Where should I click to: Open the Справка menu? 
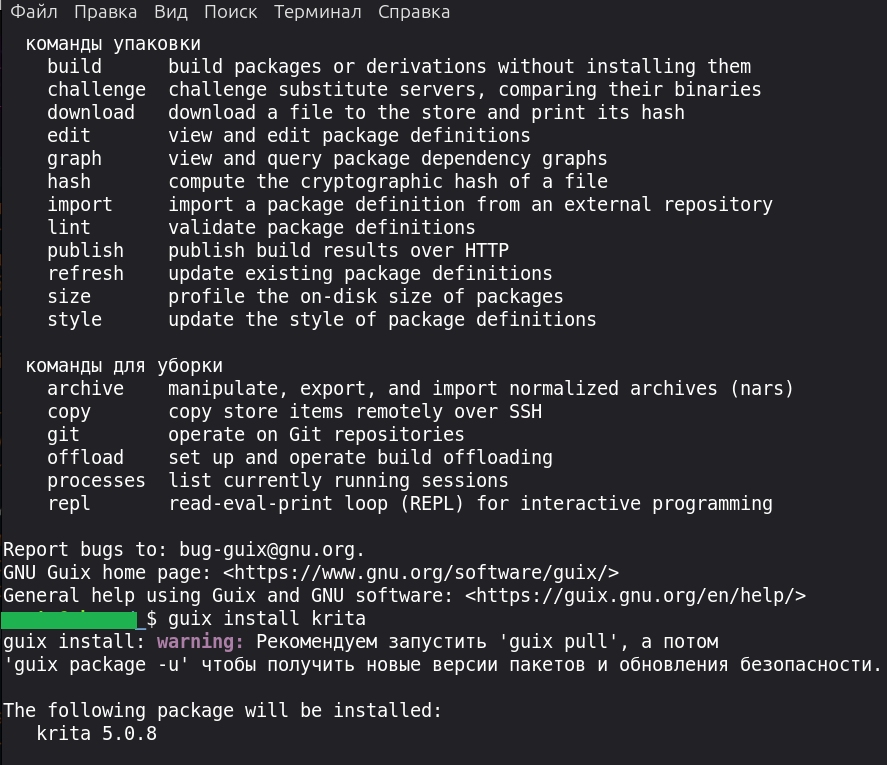click(x=414, y=12)
